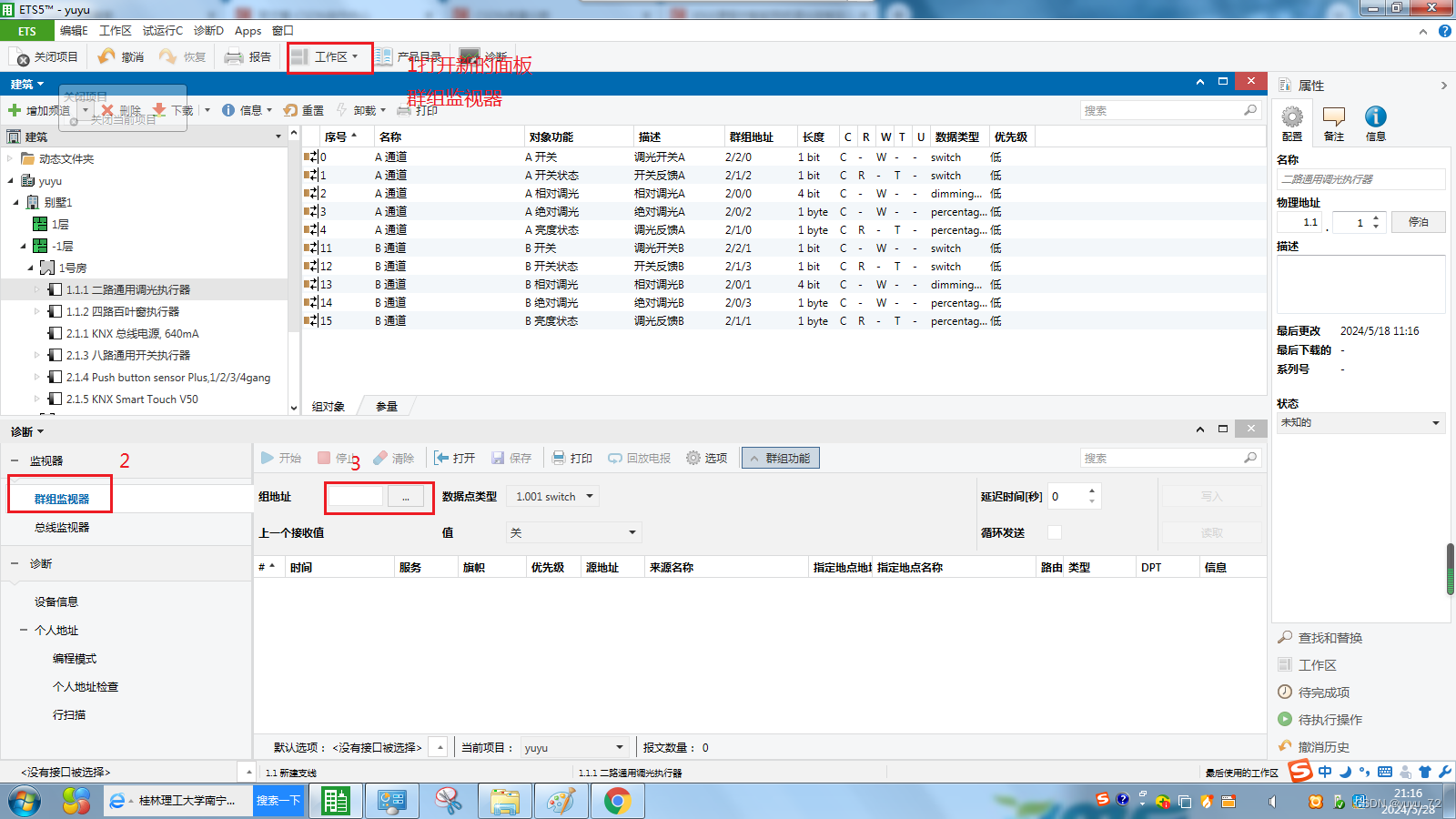
Task: Click the 重置 reset button
Action: click(x=304, y=110)
